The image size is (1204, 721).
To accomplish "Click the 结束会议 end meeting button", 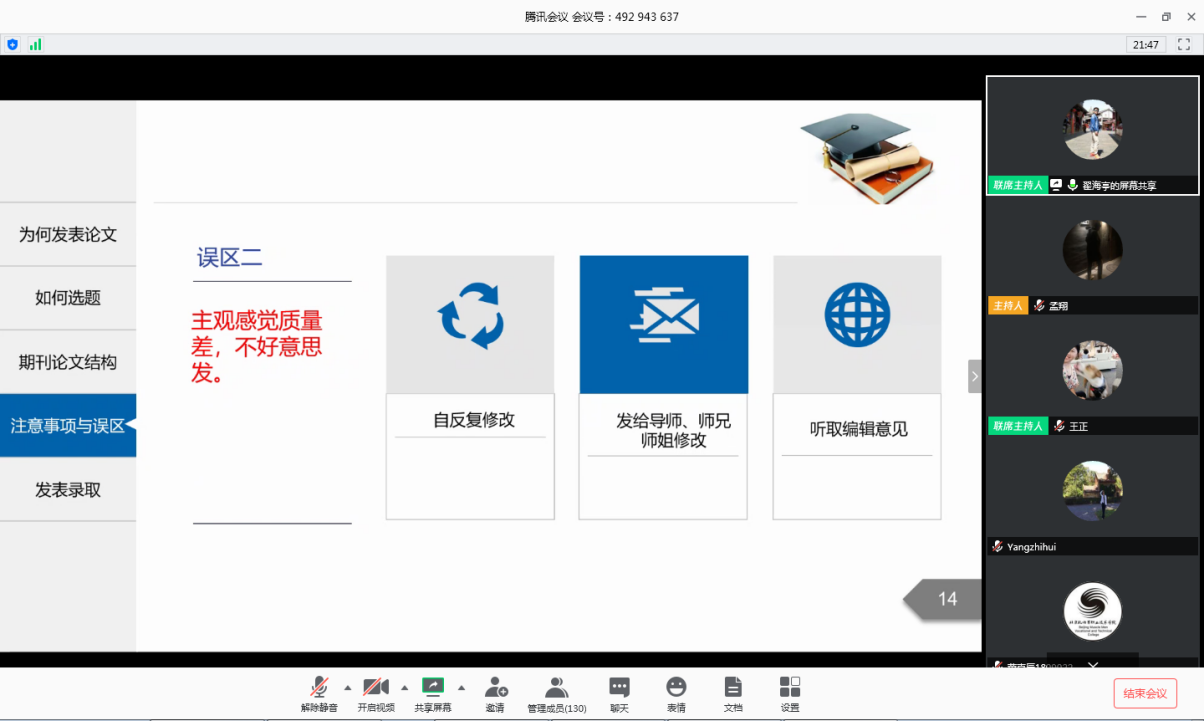I will (1143, 693).
